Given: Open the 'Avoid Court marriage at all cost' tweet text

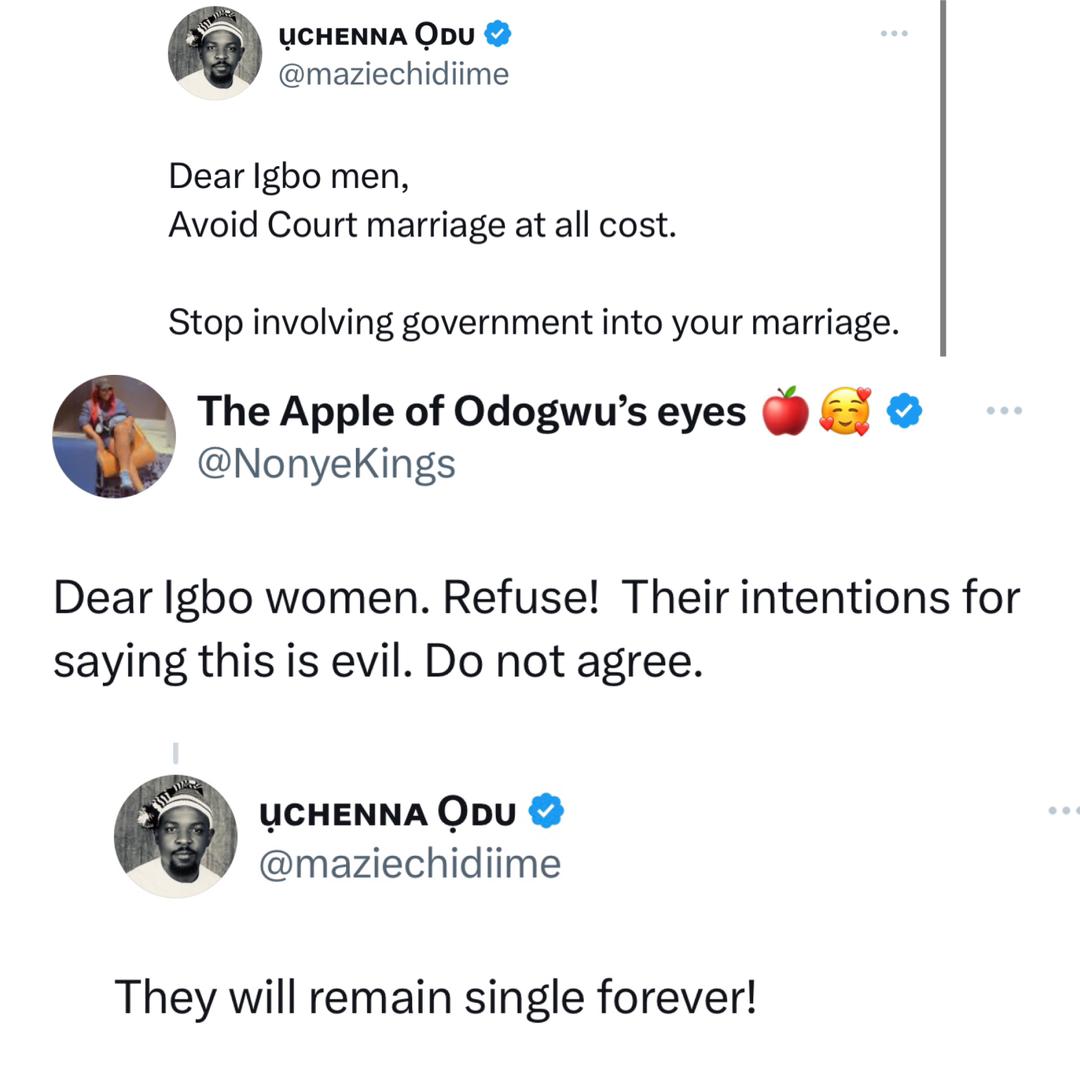Looking at the screenshot, I should coord(423,225).
